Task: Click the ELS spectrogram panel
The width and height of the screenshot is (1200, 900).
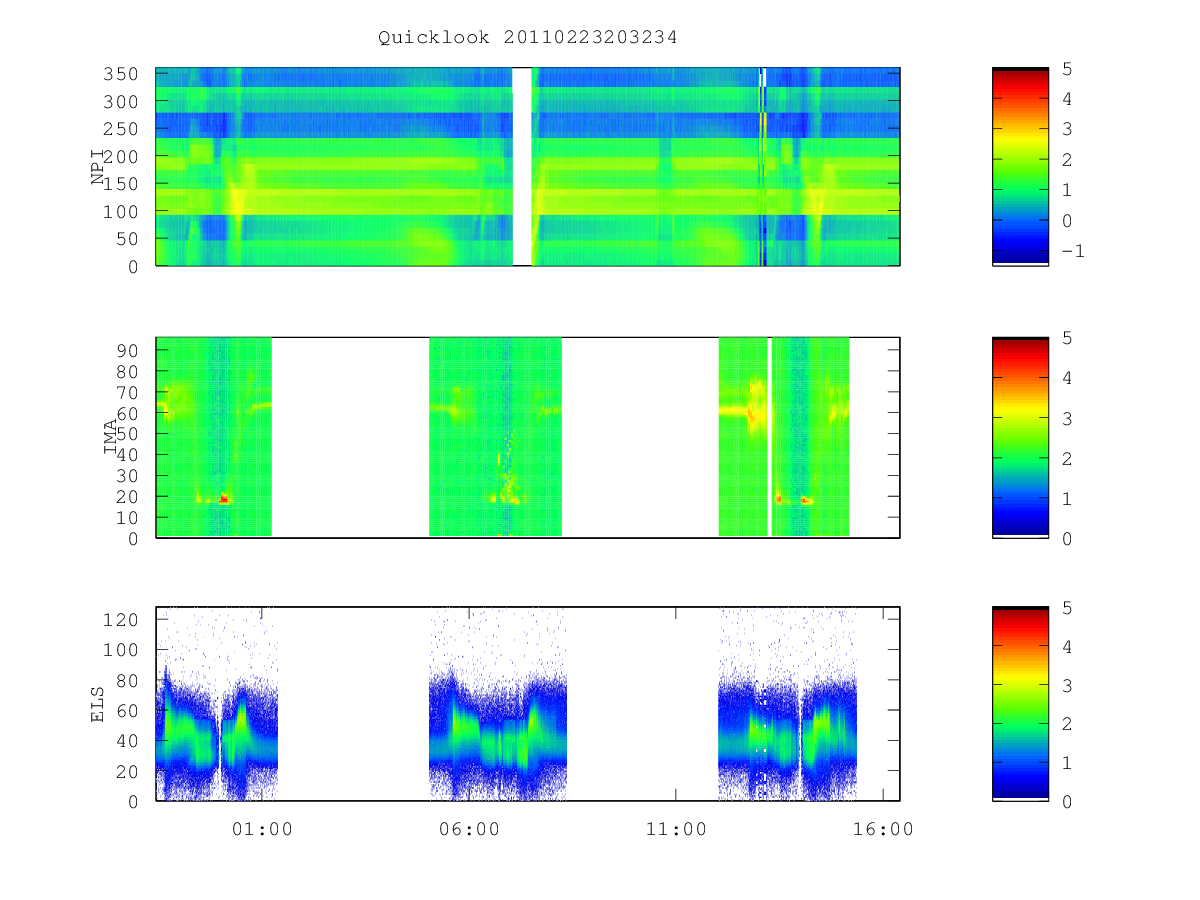Action: point(528,703)
